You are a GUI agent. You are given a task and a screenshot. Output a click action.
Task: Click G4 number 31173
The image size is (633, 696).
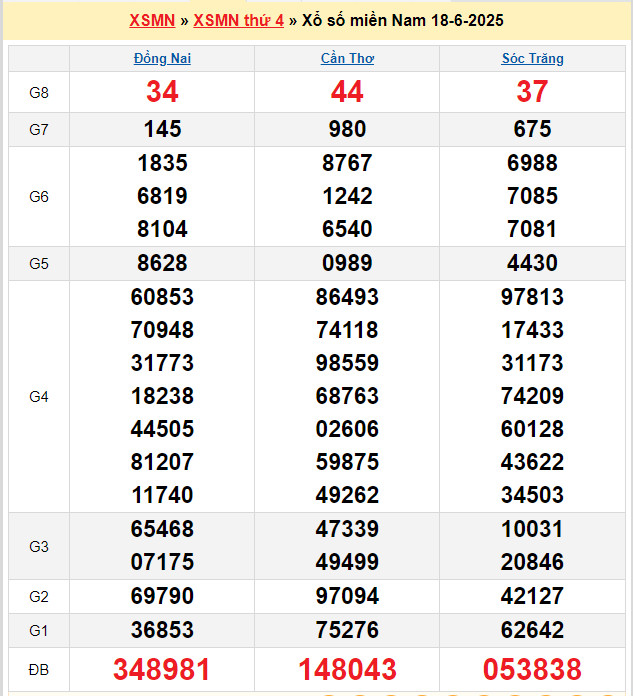click(532, 363)
